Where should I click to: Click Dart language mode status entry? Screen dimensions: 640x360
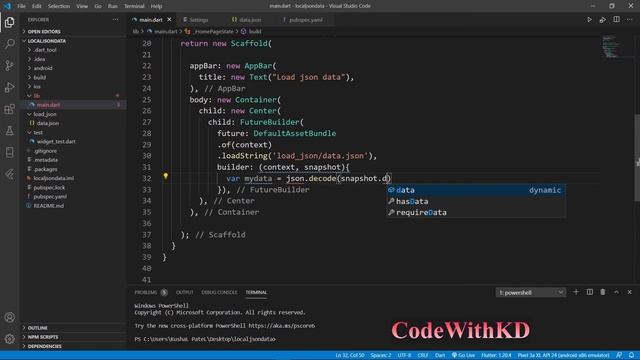440,355
